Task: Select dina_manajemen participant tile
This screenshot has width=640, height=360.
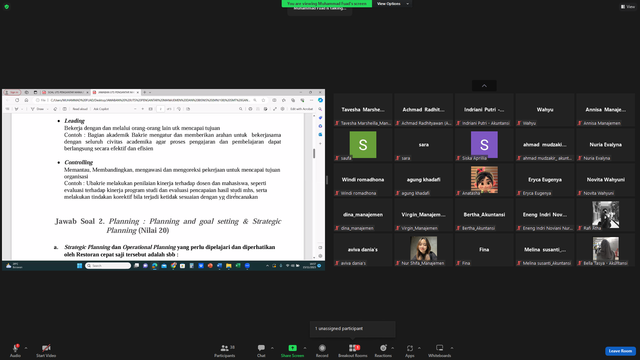Action: point(363,215)
